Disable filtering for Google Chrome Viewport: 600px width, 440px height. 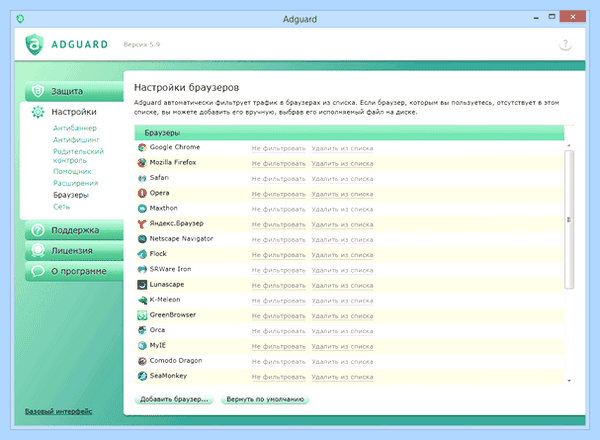pos(279,148)
